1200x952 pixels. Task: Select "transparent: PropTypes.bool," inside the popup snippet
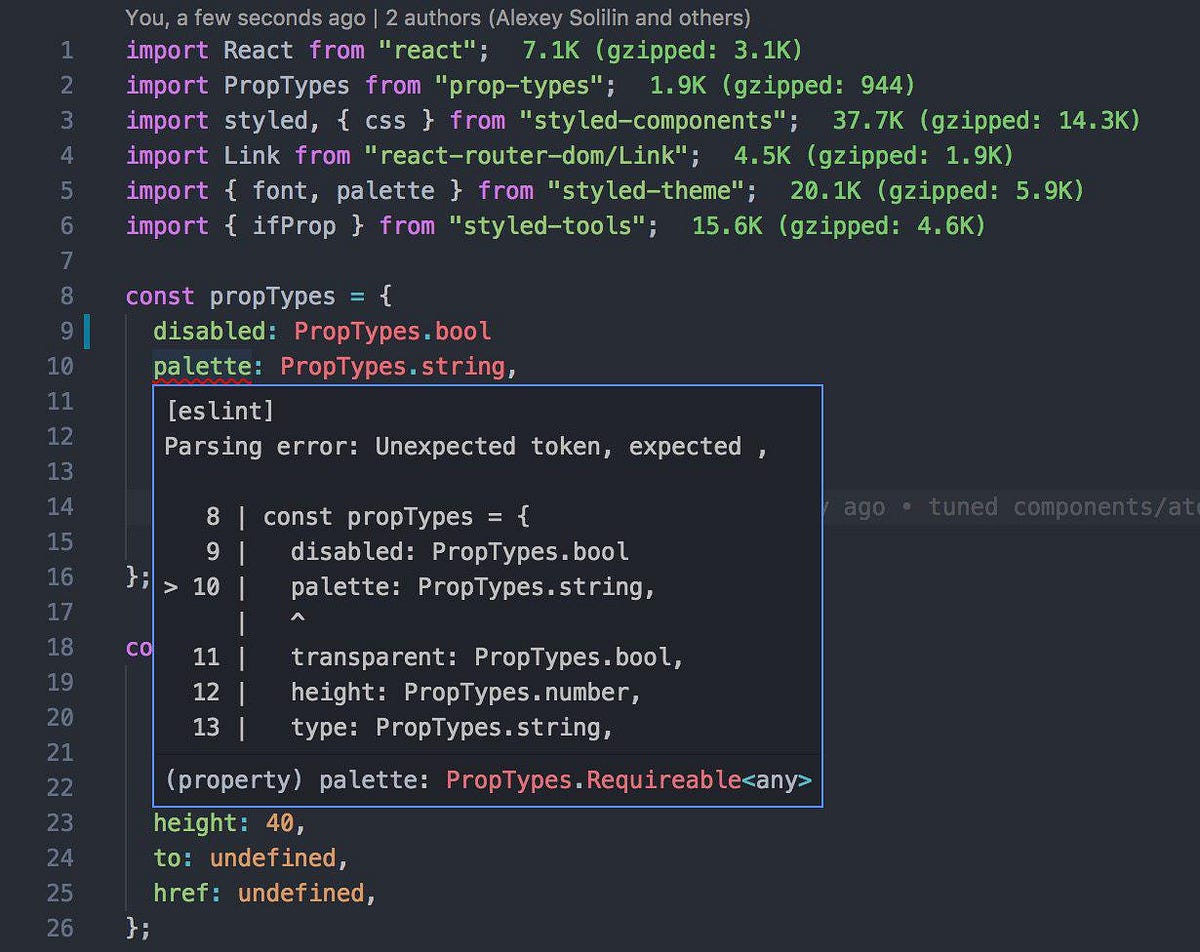[x=486, y=656]
